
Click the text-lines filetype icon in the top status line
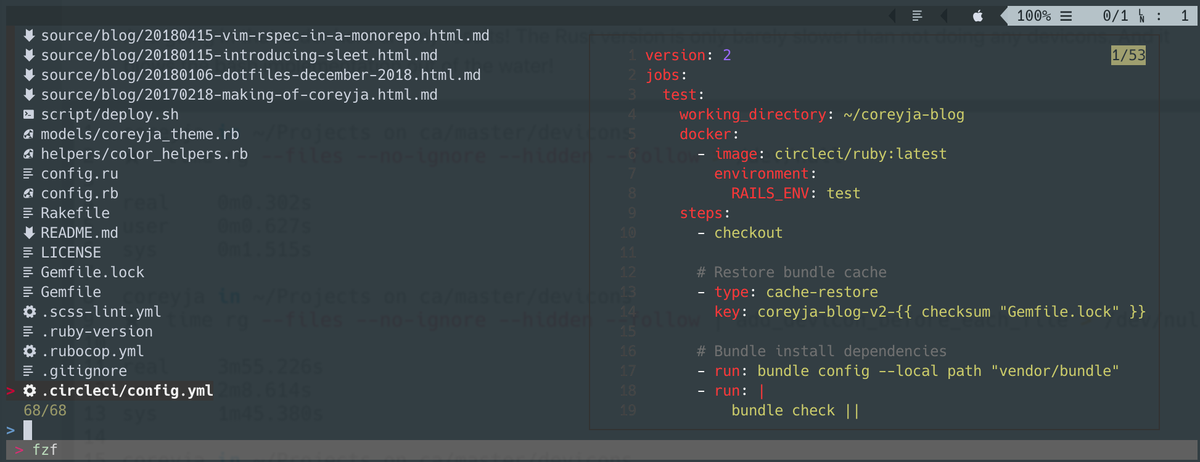[x=916, y=16]
